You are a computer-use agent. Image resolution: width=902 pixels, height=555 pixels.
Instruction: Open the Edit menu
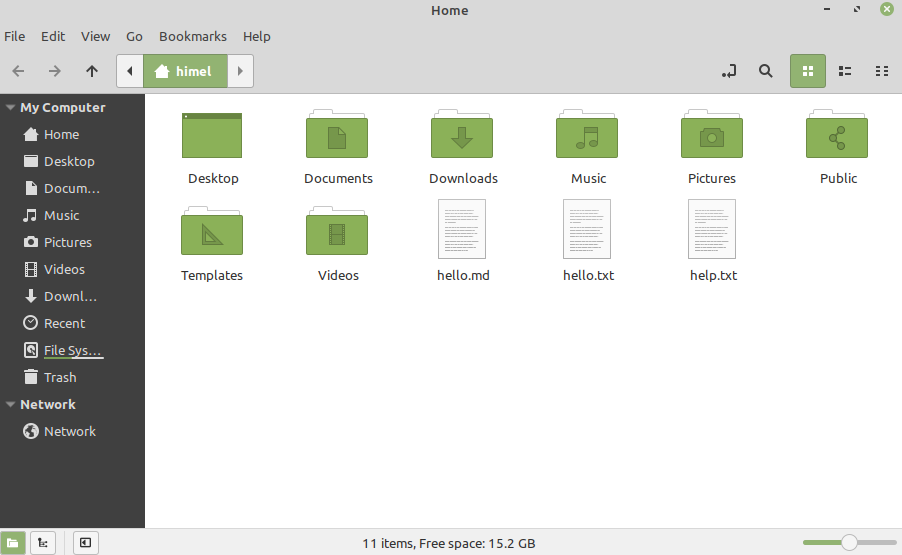click(x=53, y=36)
